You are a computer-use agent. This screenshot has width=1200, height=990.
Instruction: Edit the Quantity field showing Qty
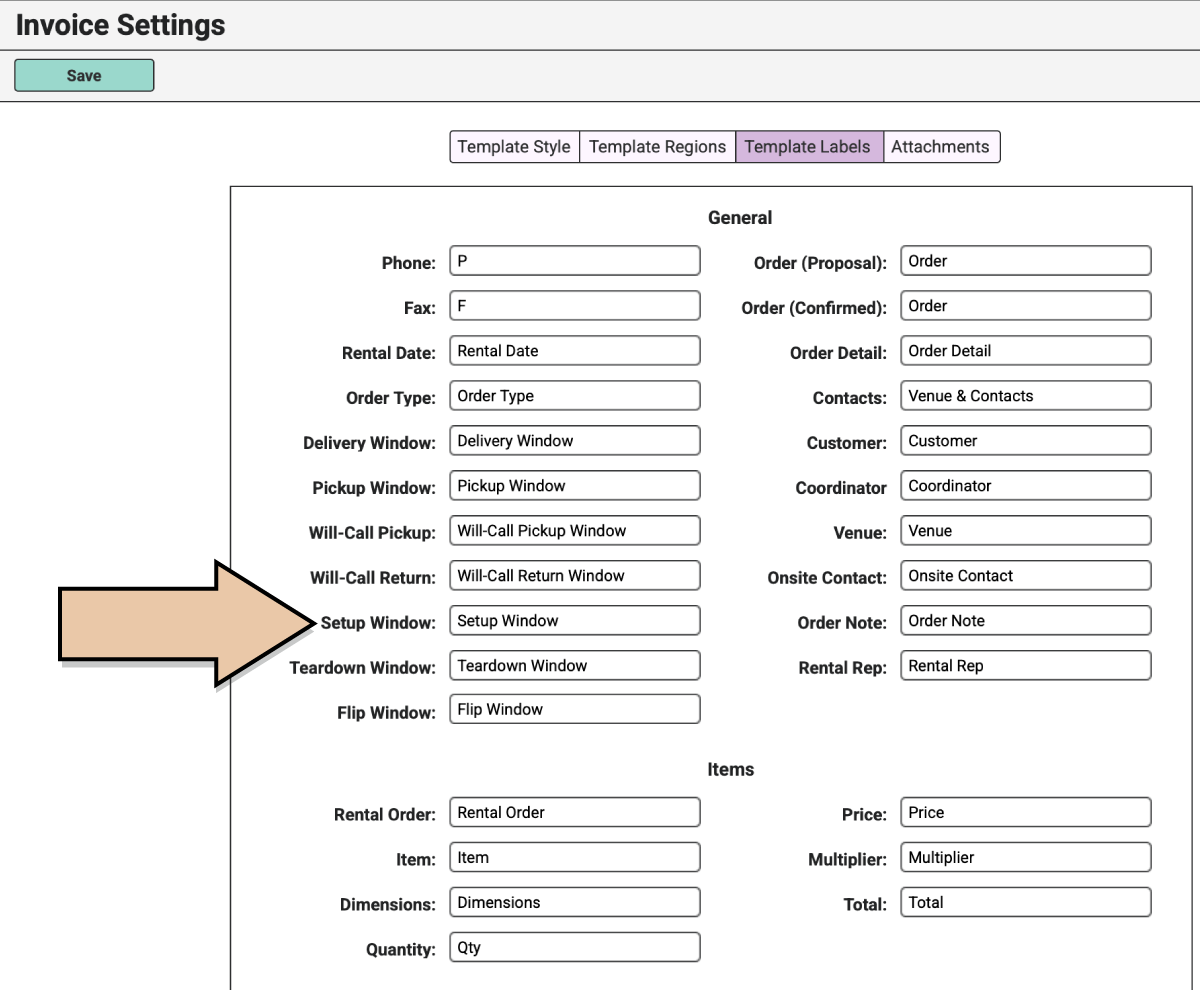tap(575, 948)
